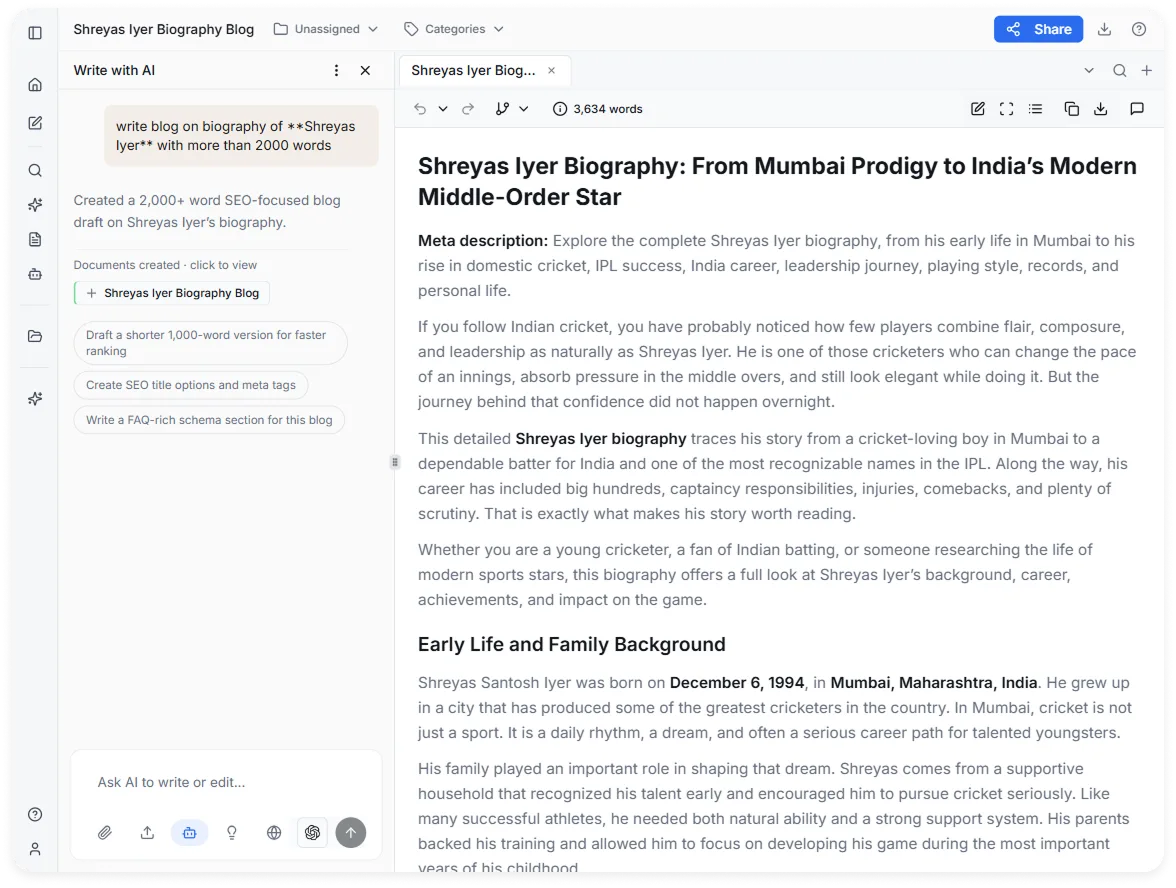Click the undo arrow in document toolbar
This screenshot has width=1176, height=888.
(x=420, y=109)
